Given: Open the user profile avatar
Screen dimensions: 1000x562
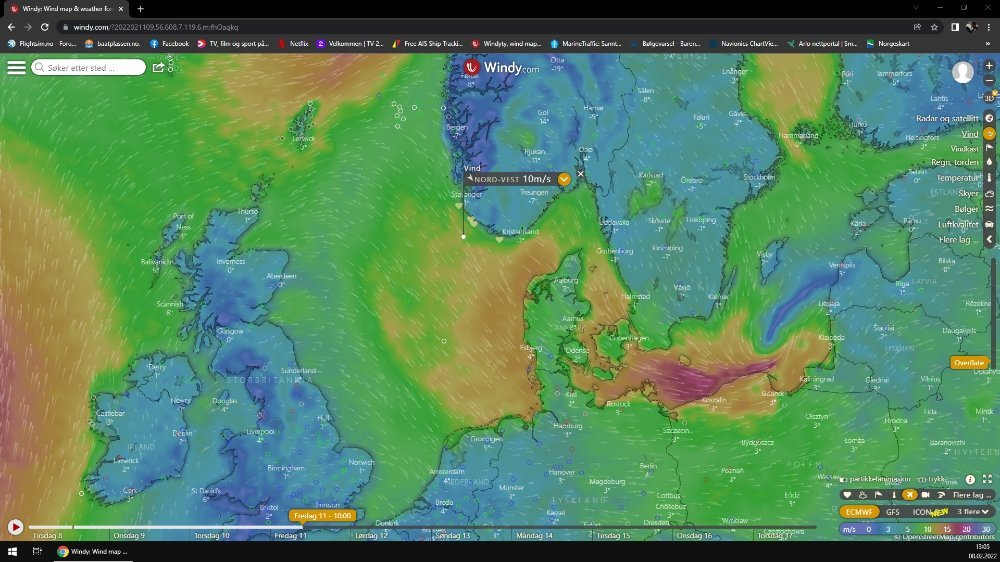Looking at the screenshot, I should click(x=962, y=72).
